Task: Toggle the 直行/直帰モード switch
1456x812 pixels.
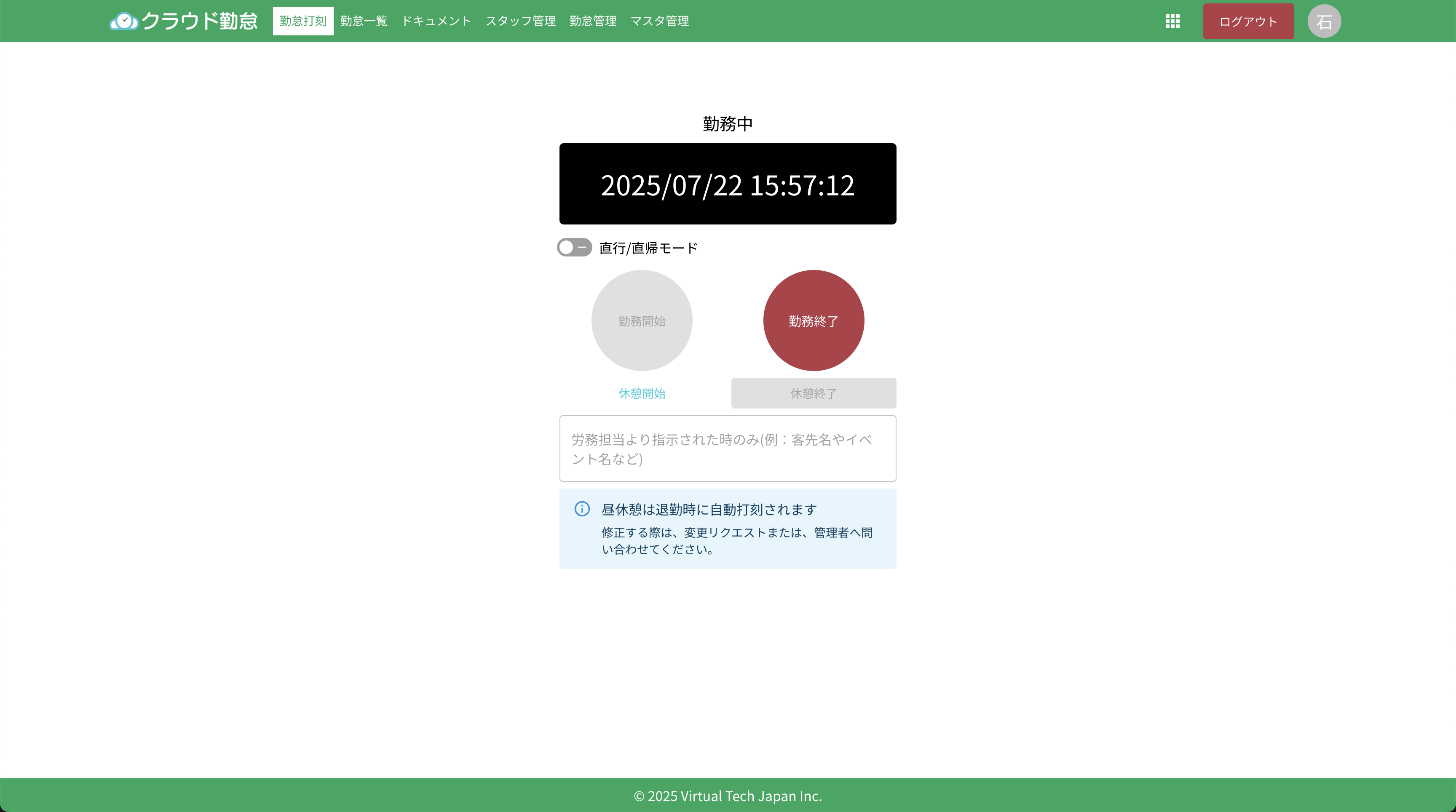Action: pyautogui.click(x=574, y=248)
